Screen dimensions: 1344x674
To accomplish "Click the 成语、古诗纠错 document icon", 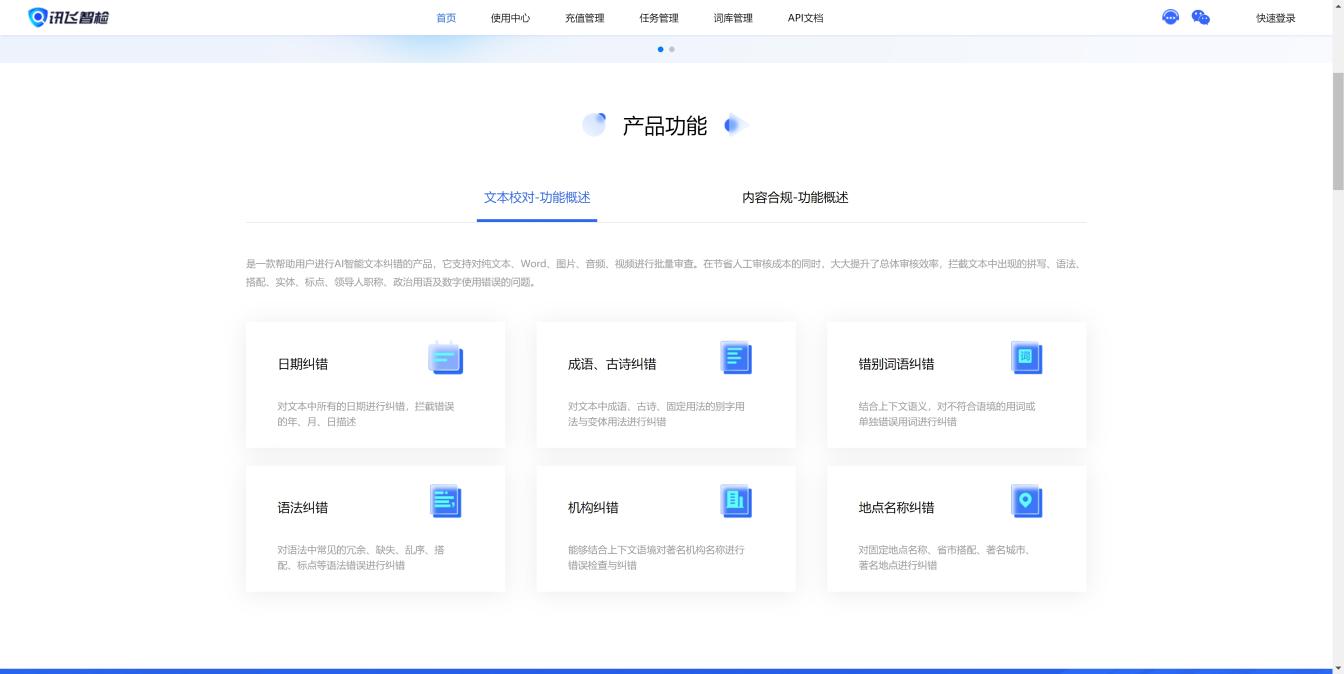I will coord(736,357).
